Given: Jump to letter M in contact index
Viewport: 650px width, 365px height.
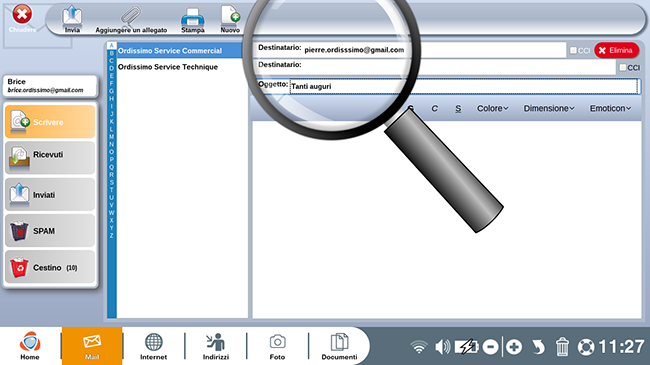Looking at the screenshot, I should point(112,137).
